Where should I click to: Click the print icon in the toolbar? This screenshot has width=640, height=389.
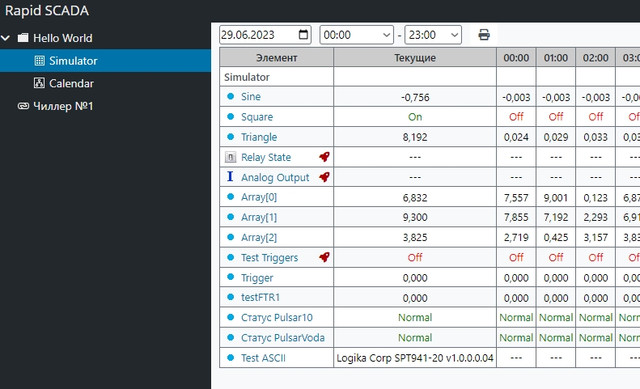click(484, 35)
